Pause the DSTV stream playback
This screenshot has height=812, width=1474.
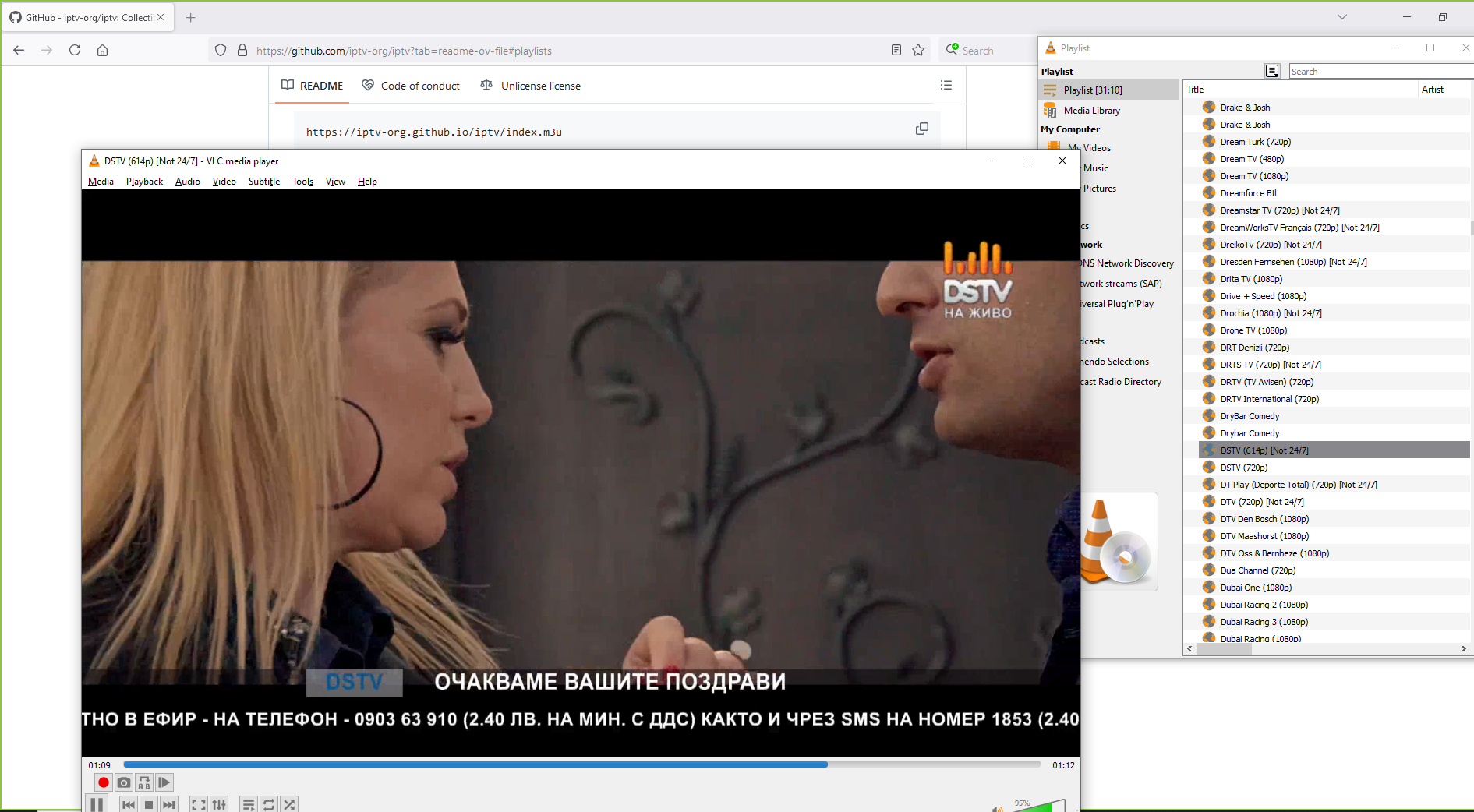(x=97, y=804)
